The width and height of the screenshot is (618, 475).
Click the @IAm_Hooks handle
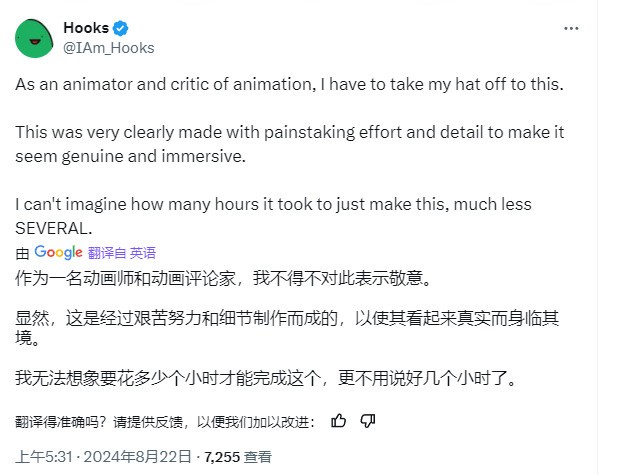pos(108,47)
